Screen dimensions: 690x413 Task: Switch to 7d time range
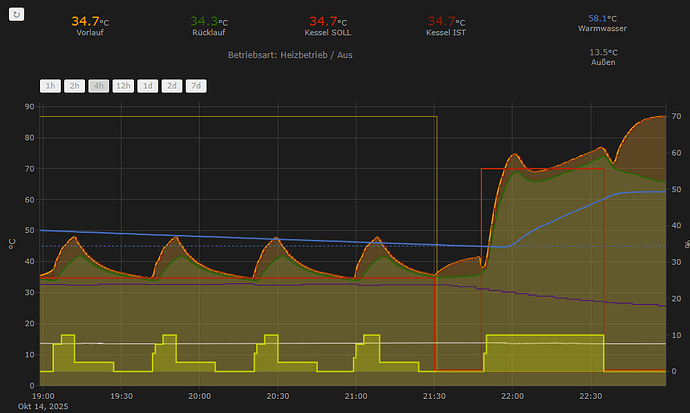tap(196, 86)
